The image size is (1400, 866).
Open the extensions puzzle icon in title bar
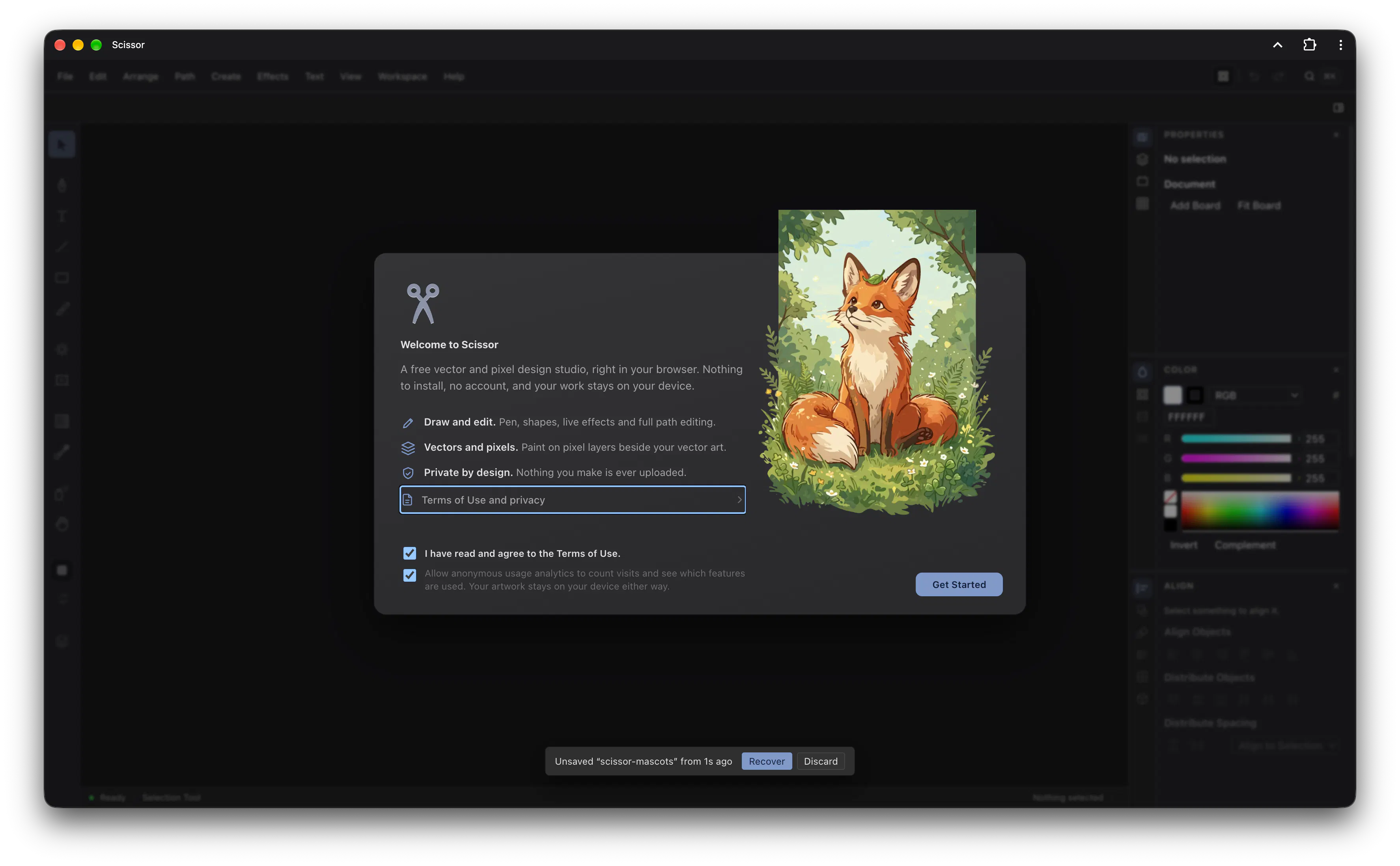click(x=1309, y=45)
